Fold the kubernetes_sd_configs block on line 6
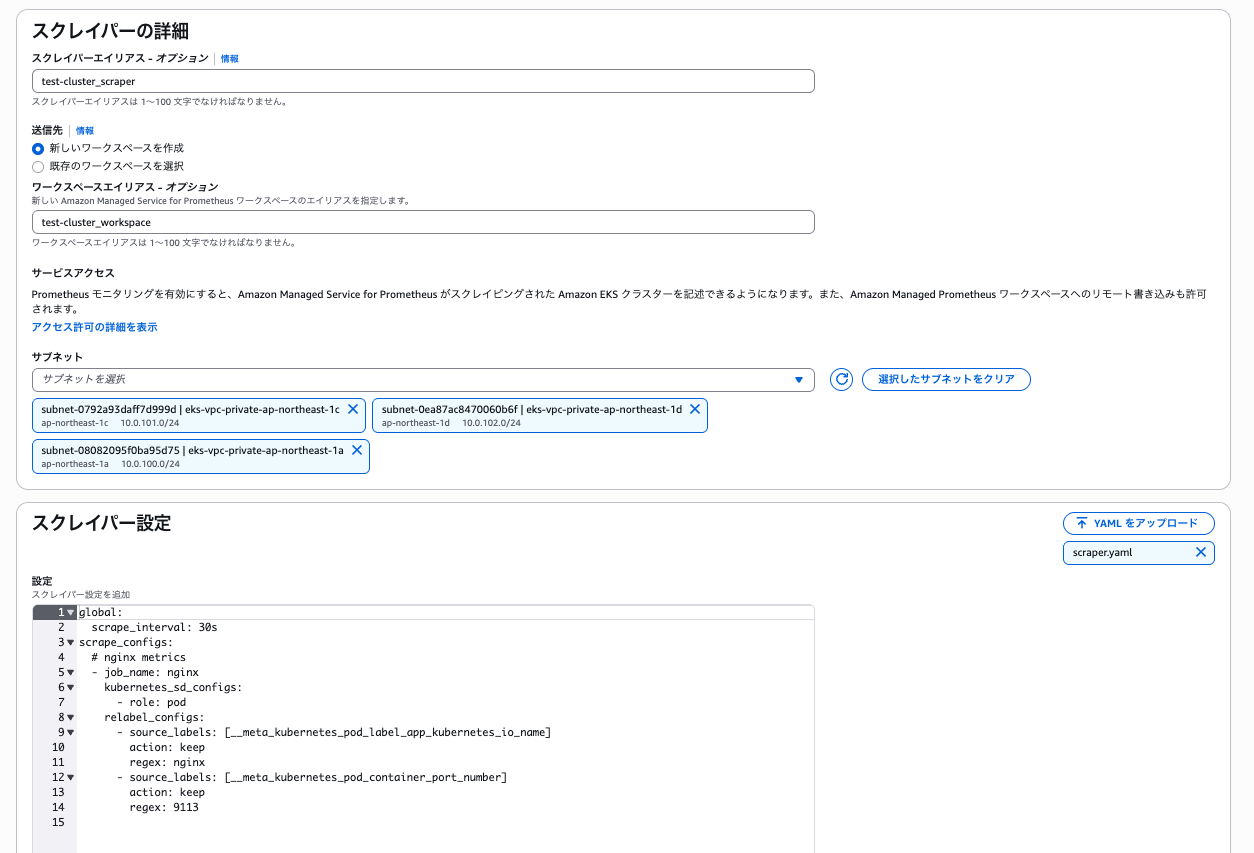1254x853 pixels. [71, 687]
